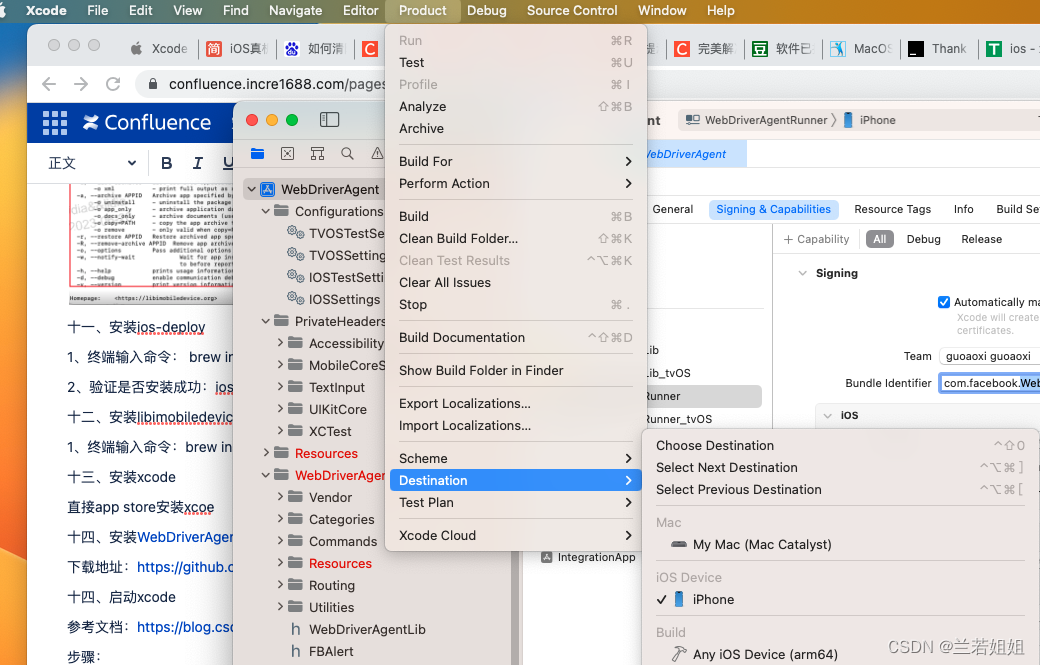The height and width of the screenshot is (665, 1040).
Task: Apply bold formatting in Confluence editor
Action: [166, 163]
